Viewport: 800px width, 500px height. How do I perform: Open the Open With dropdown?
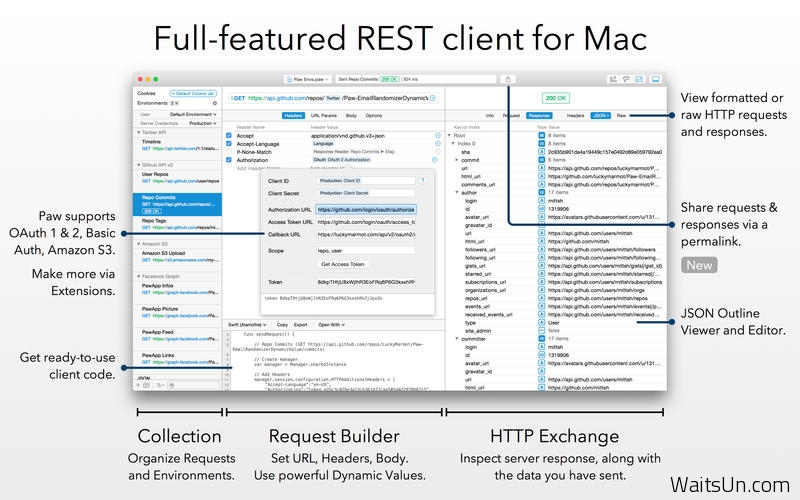[x=332, y=324]
